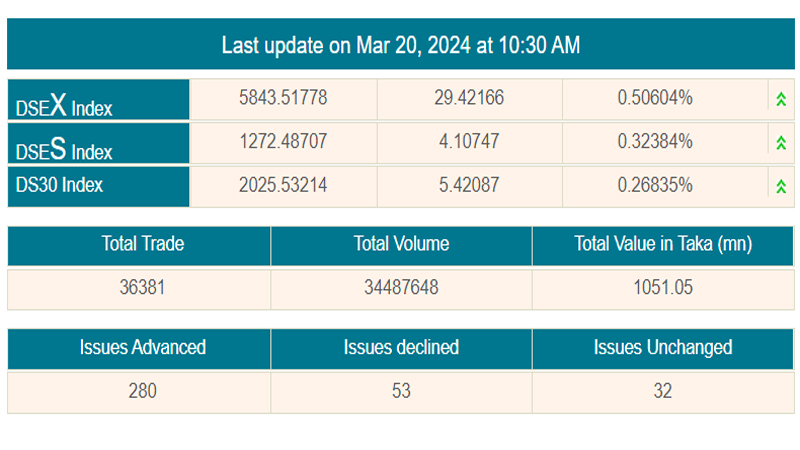Viewport: 800px width, 450px height.
Task: Select the Total Volume column header
Action: (401, 244)
